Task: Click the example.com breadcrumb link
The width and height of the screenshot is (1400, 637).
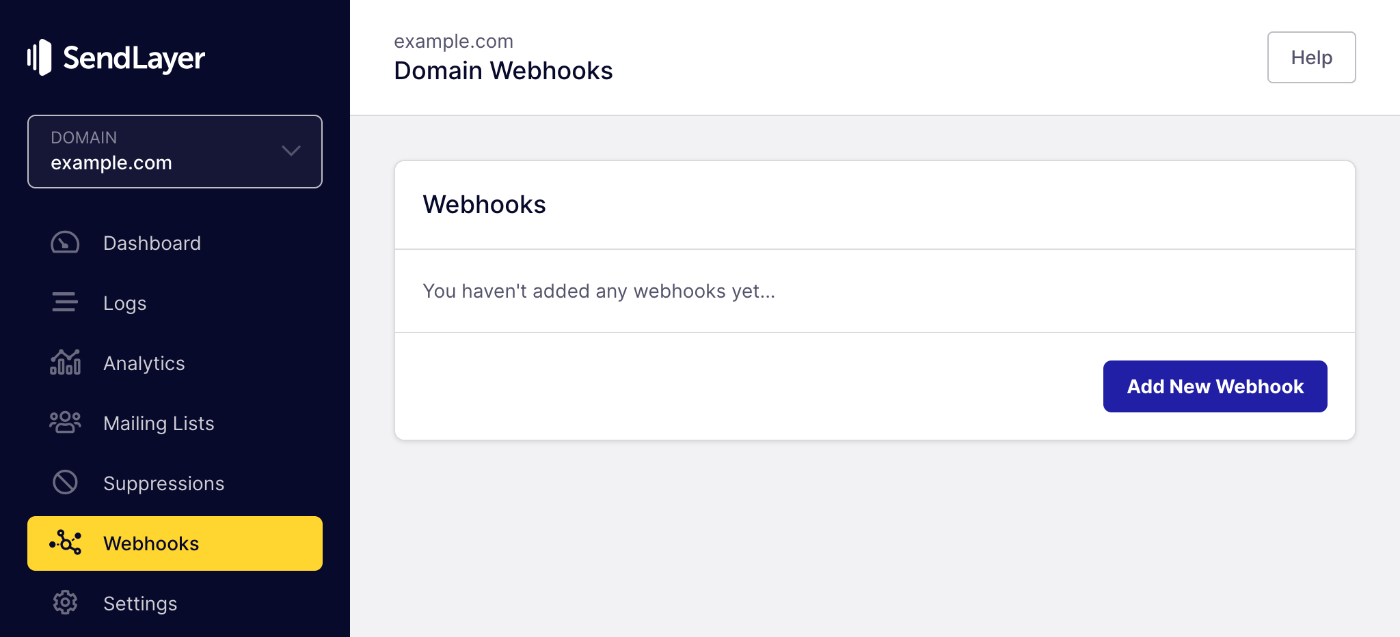Action: click(x=453, y=41)
